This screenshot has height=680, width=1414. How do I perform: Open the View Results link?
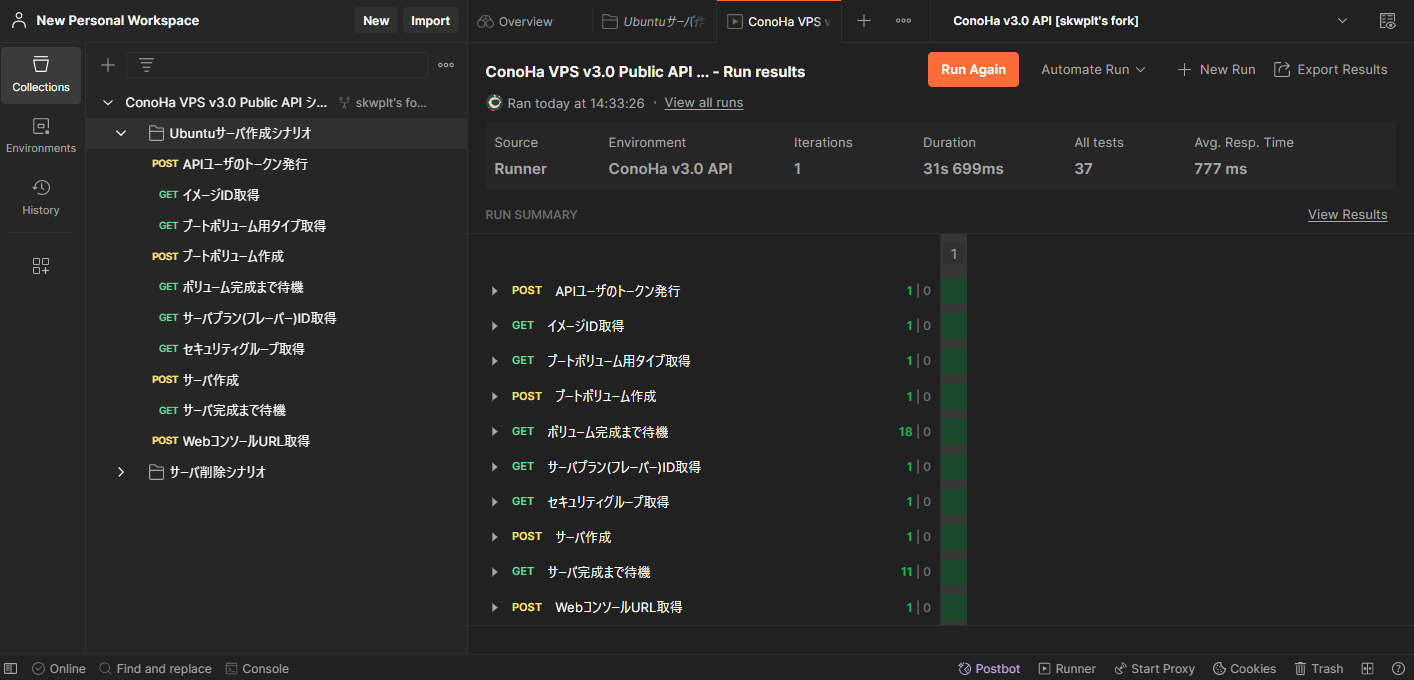pos(1347,214)
